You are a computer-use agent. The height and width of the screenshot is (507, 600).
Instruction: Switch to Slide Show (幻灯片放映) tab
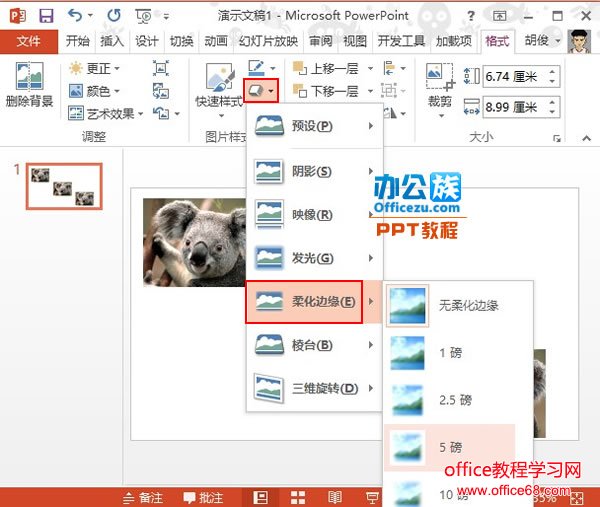tap(268, 41)
